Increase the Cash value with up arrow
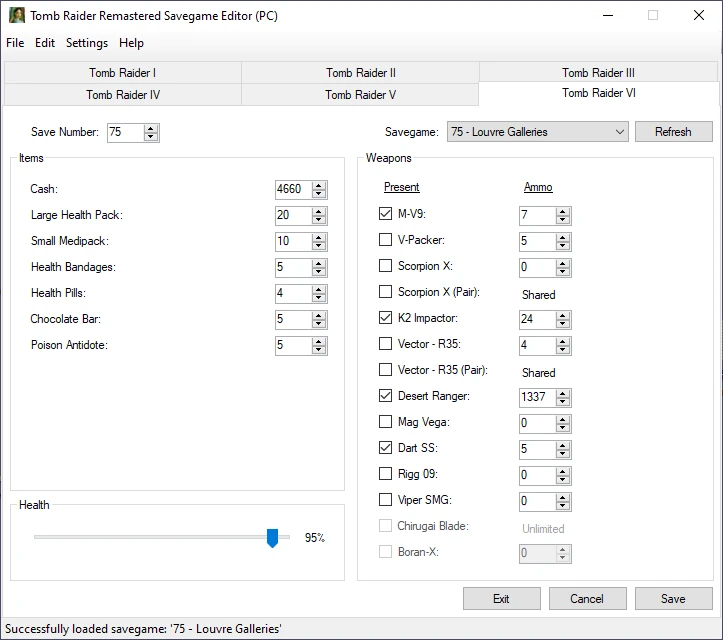The image size is (723, 640). click(x=319, y=185)
